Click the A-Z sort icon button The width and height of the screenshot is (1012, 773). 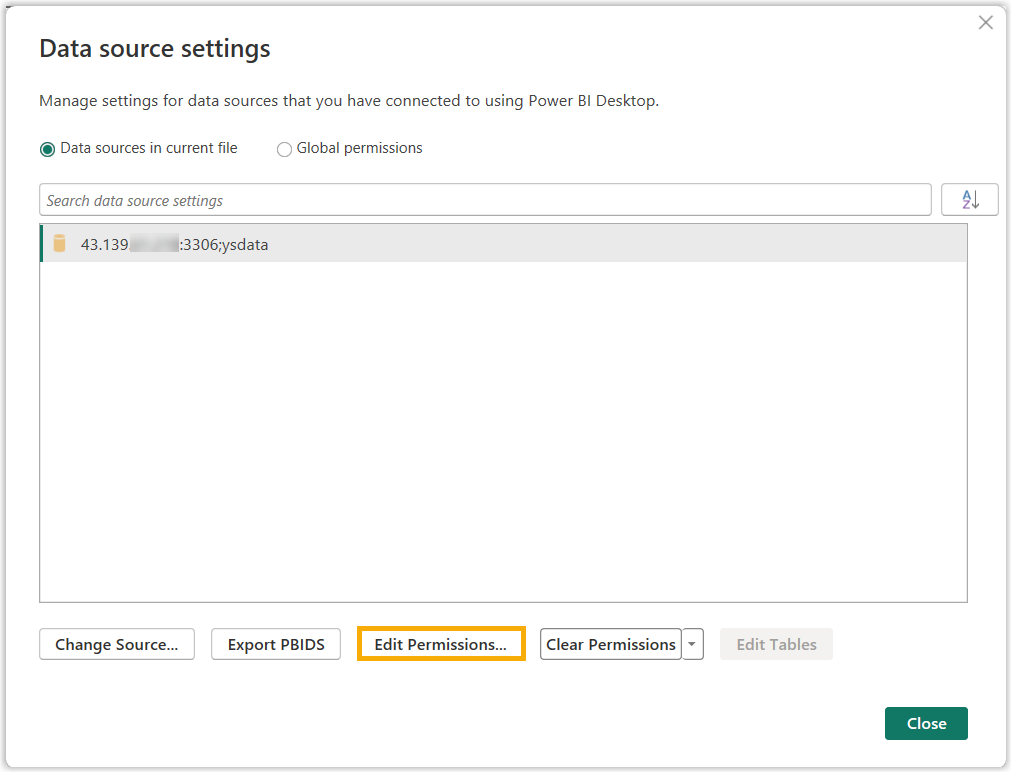(x=969, y=200)
